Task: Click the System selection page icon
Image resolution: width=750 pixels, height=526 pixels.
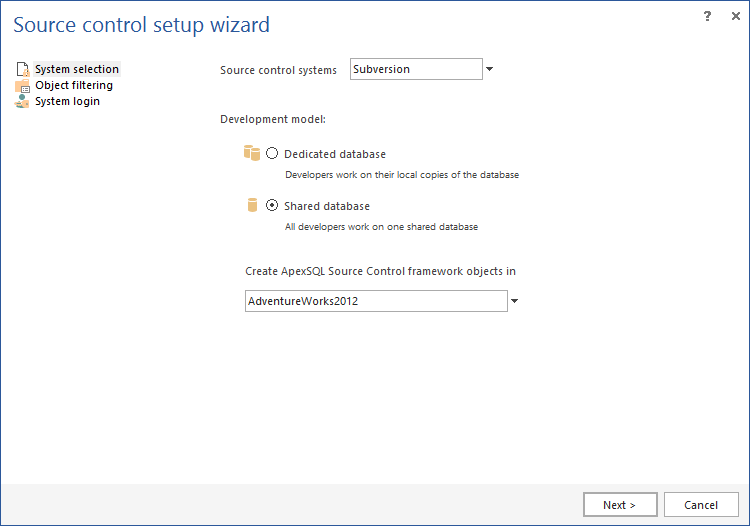Action: pyautogui.click(x=22, y=70)
